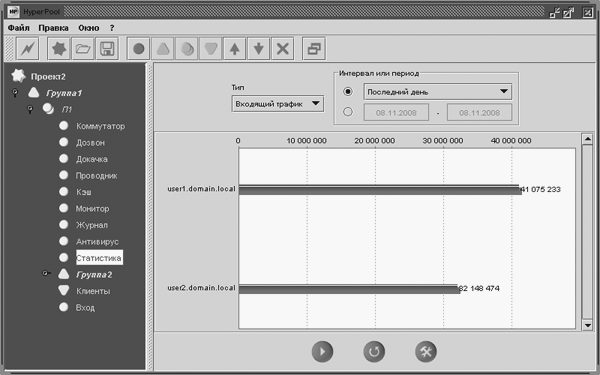Screen dimensions: 600x375
Task: Select Проводник in the tree
Action: click(x=96, y=176)
